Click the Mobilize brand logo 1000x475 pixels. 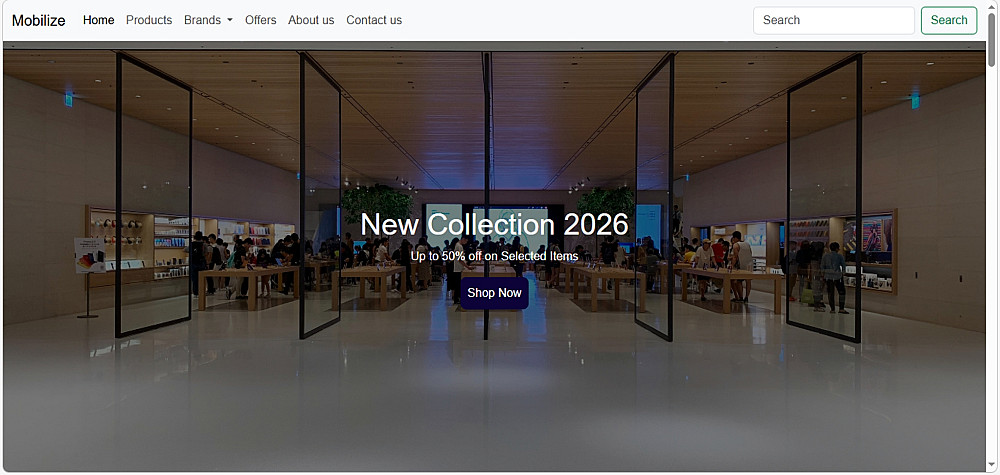(38, 20)
